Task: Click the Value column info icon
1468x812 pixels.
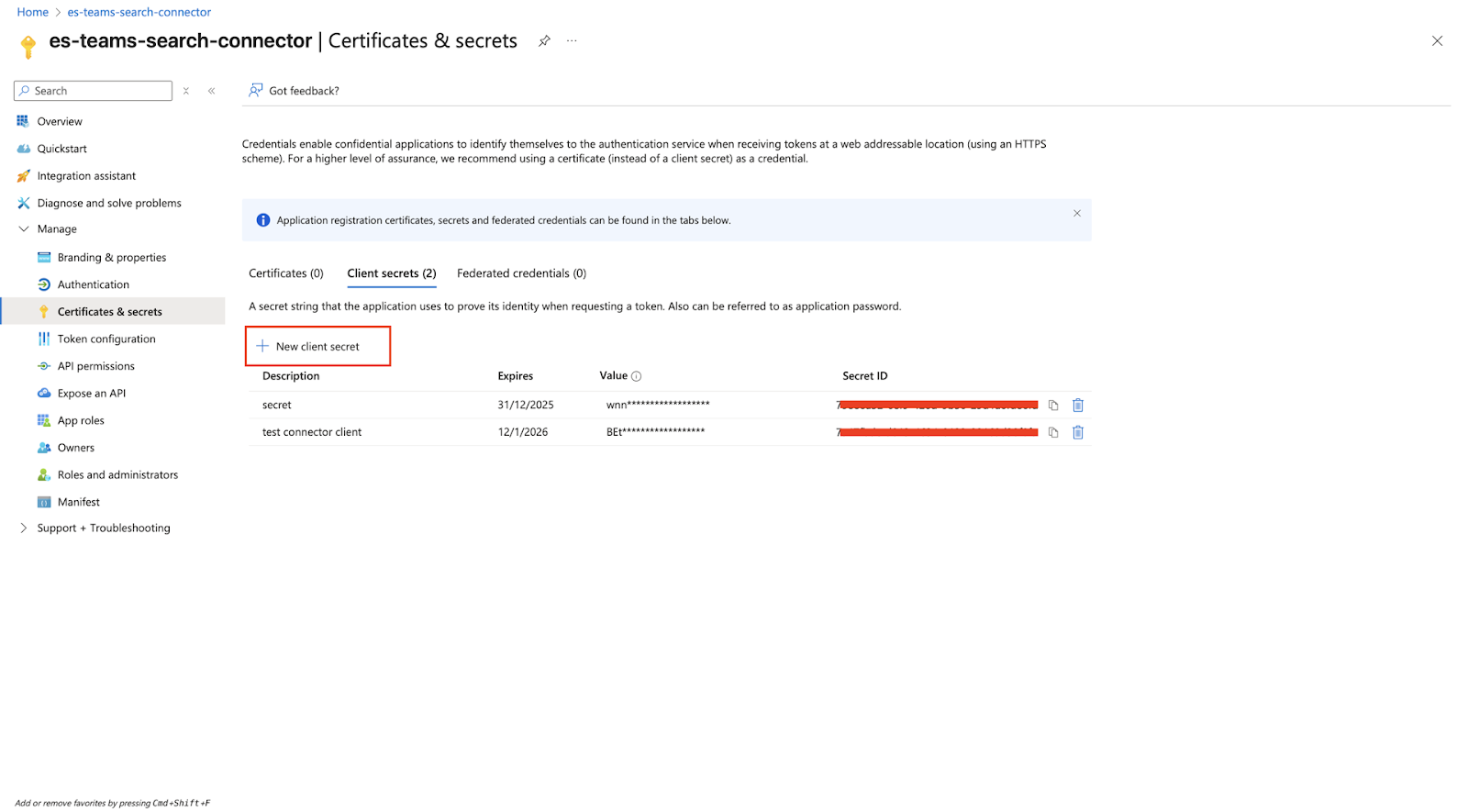Action: coord(636,376)
